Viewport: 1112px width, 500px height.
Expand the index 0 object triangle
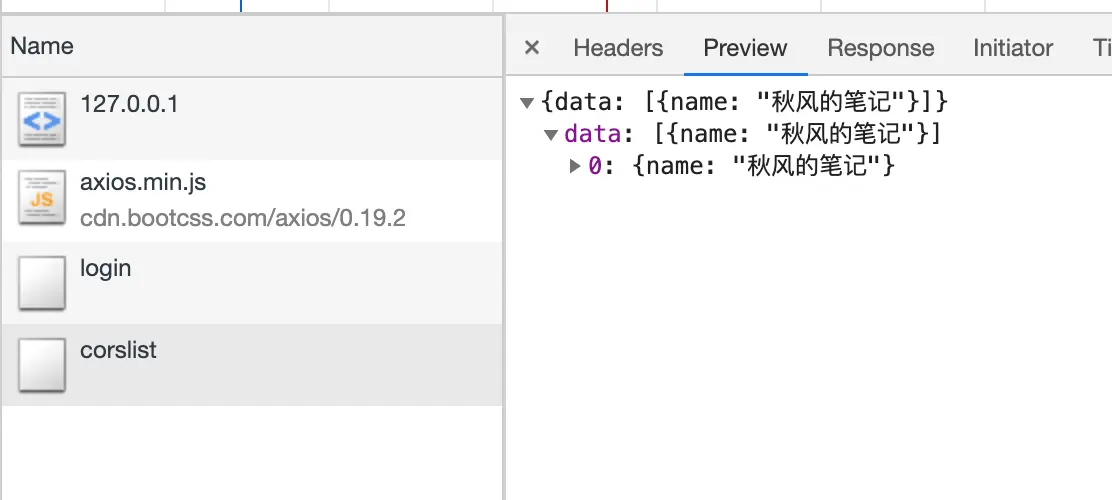point(575,167)
